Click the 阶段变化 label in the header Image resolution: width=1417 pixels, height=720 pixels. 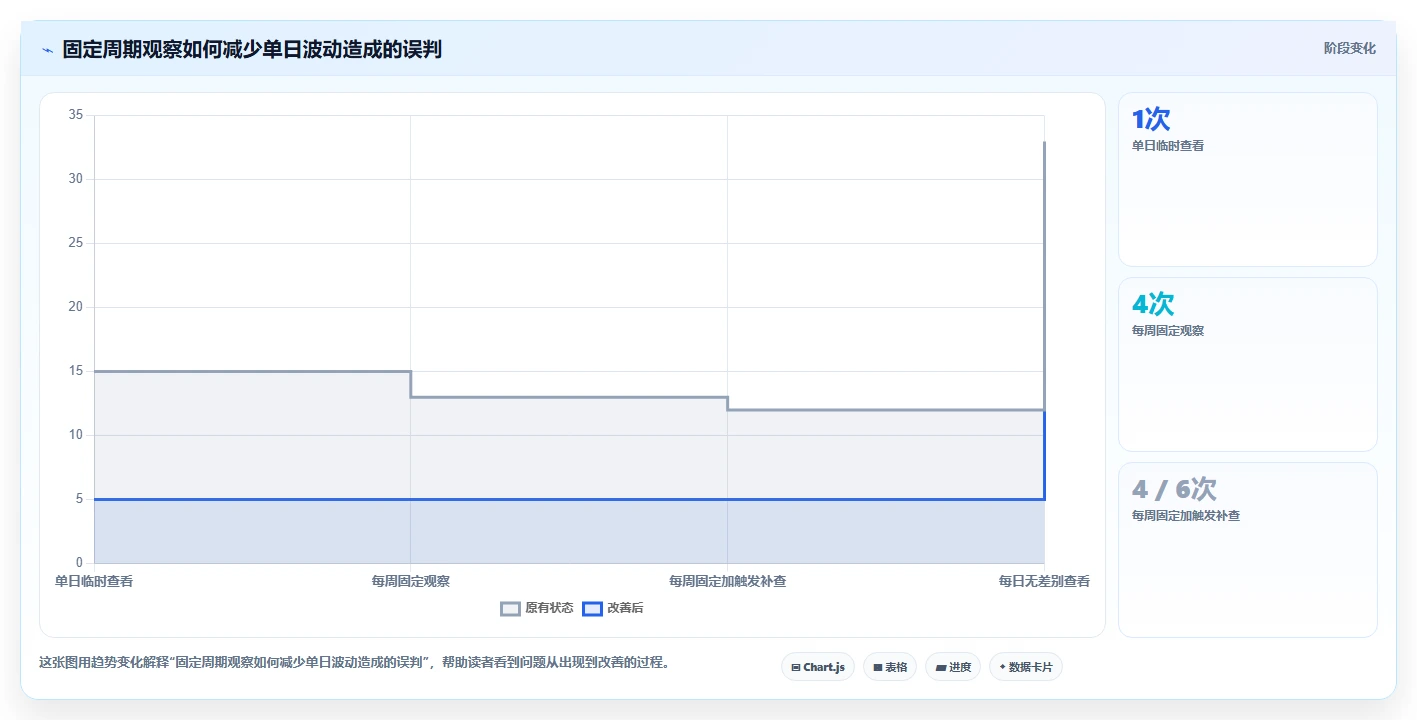1350,49
